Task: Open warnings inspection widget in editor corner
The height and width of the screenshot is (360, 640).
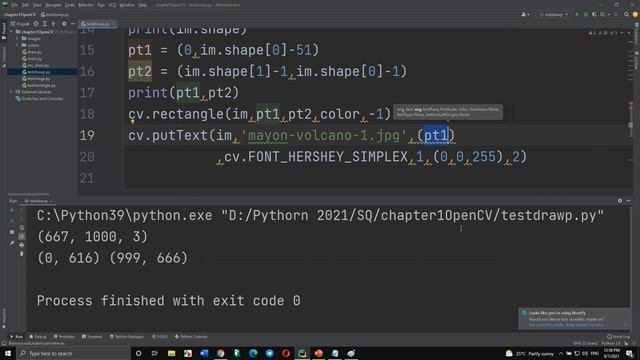Action: click(603, 33)
